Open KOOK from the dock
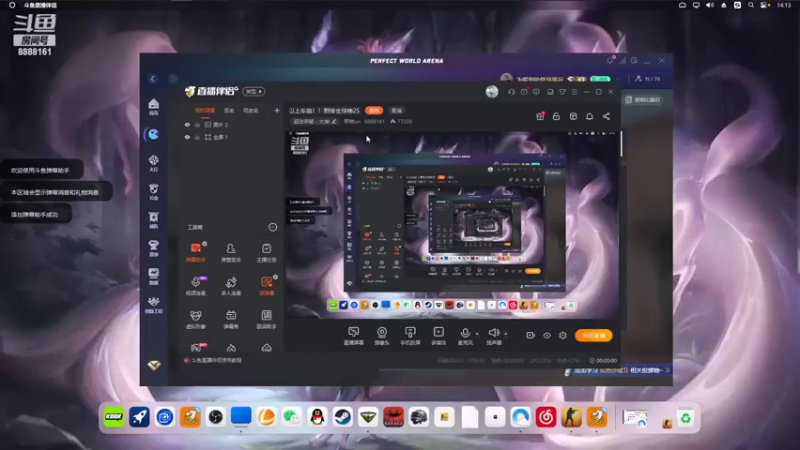The image size is (800, 450). pos(113,417)
